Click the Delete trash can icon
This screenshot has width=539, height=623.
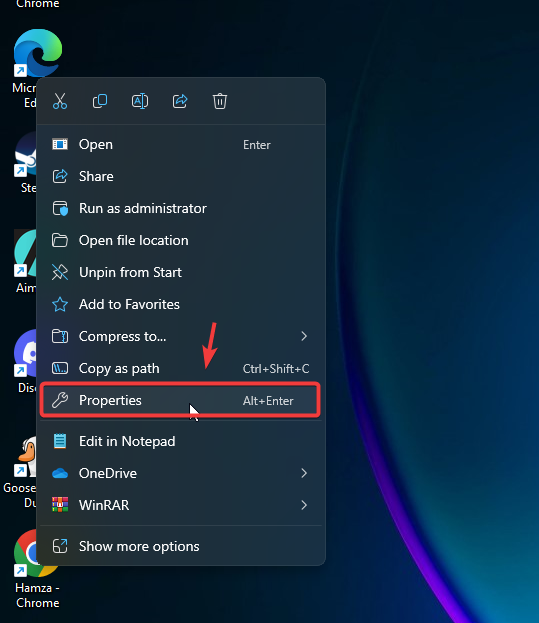click(220, 101)
